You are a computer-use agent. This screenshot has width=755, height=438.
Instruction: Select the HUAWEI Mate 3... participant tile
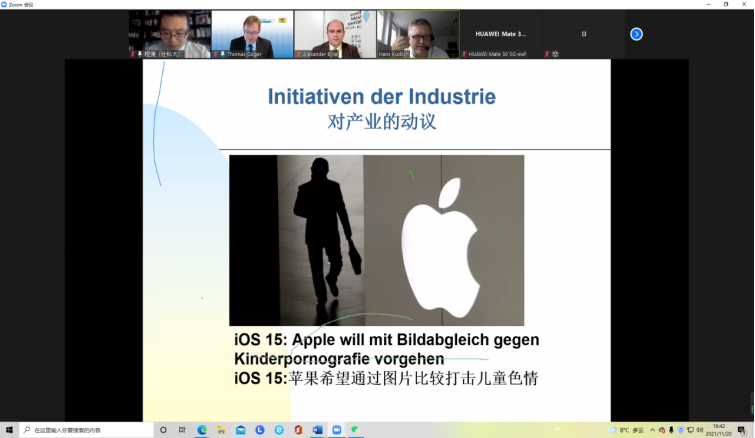pos(501,34)
